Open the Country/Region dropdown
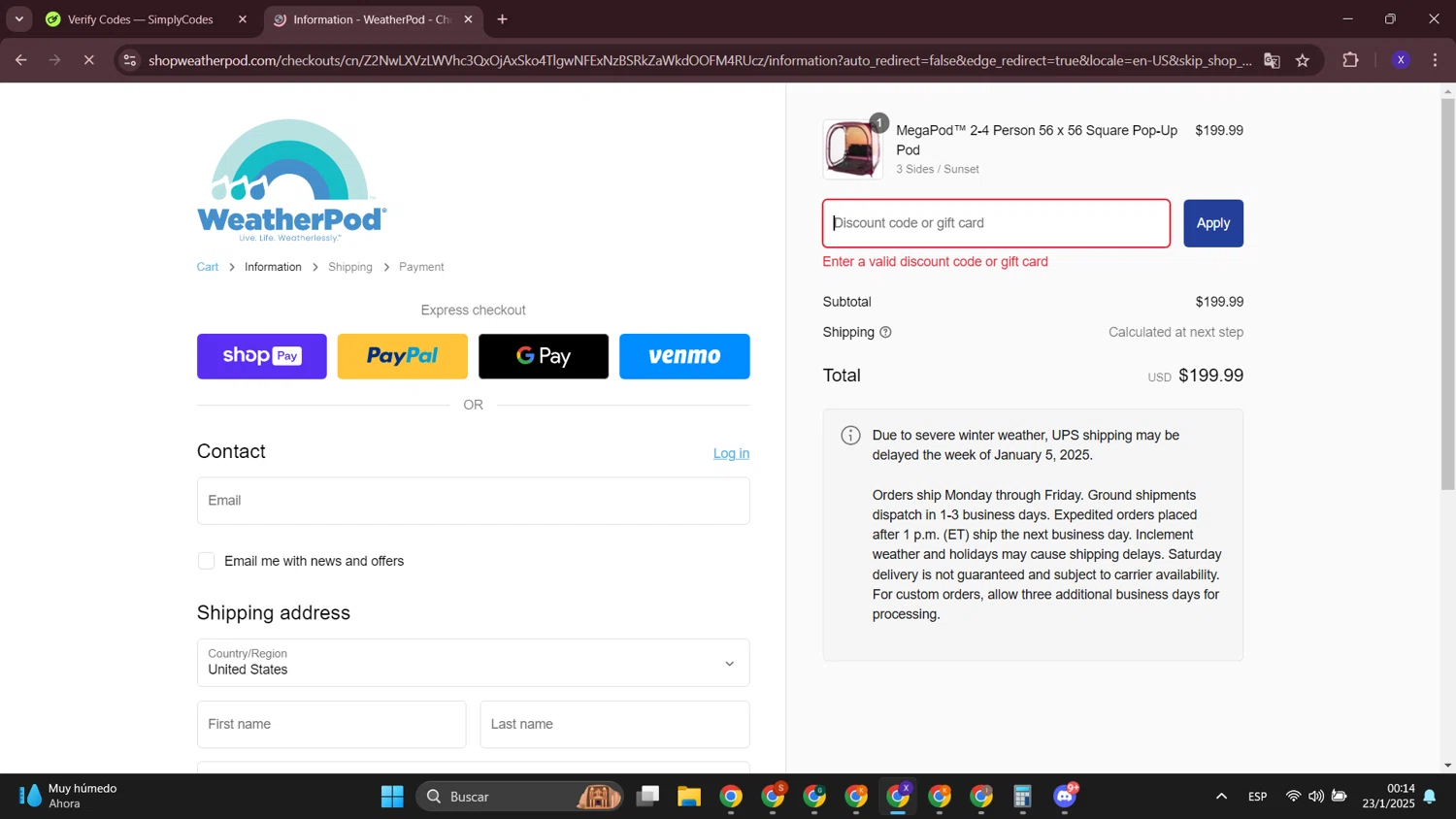 [x=473, y=663]
